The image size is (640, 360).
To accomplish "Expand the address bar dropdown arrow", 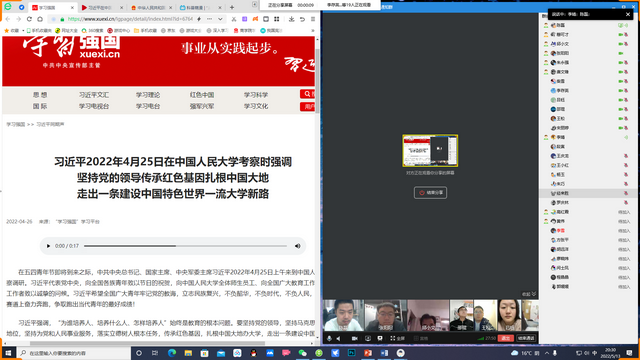I will click(220, 19).
